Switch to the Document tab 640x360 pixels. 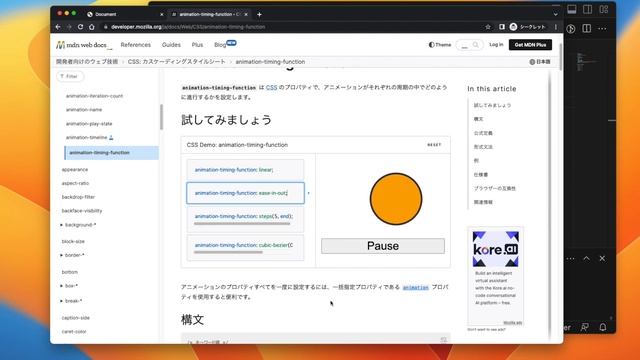tap(124, 14)
